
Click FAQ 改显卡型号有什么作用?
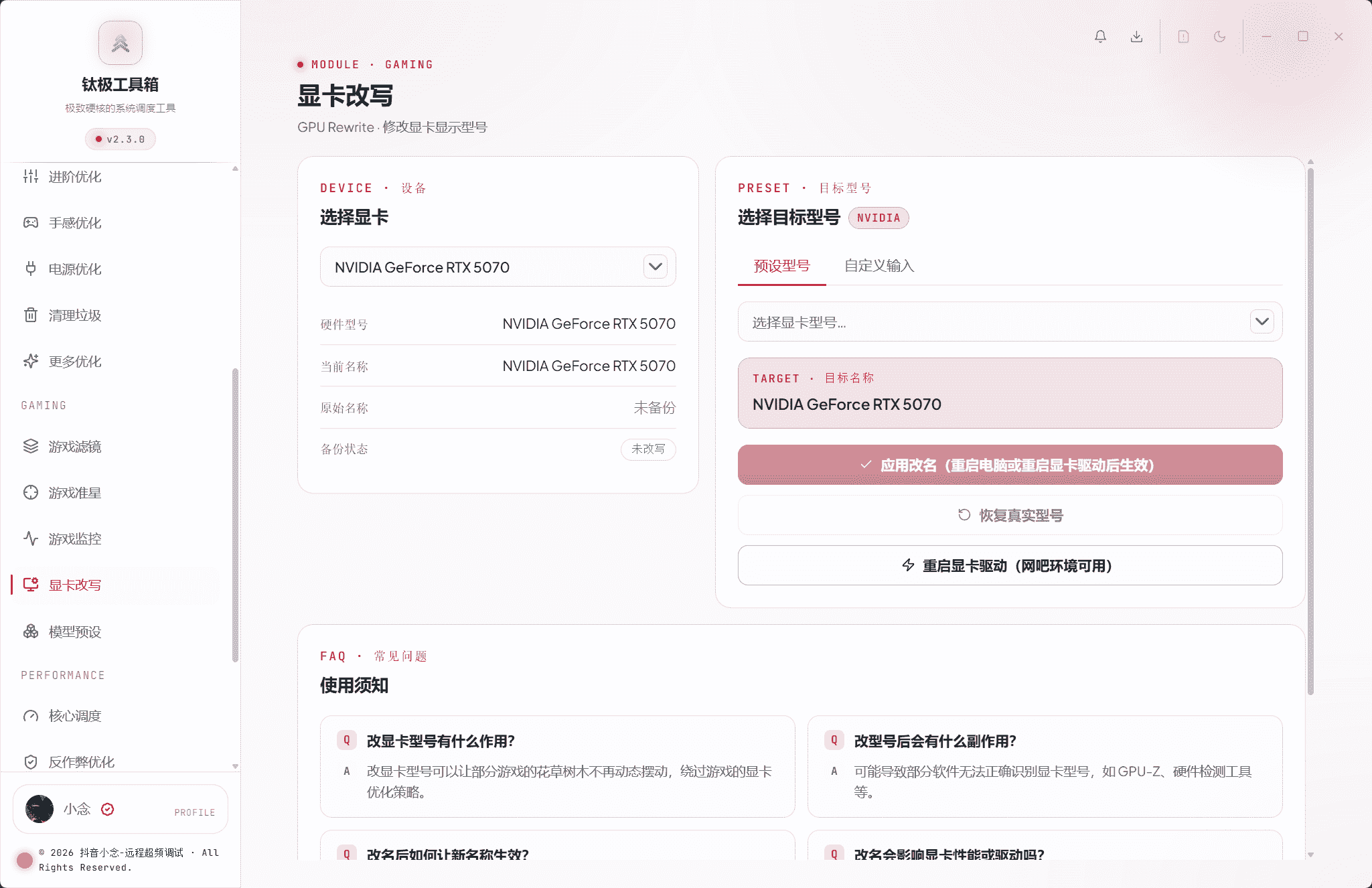[x=558, y=767]
